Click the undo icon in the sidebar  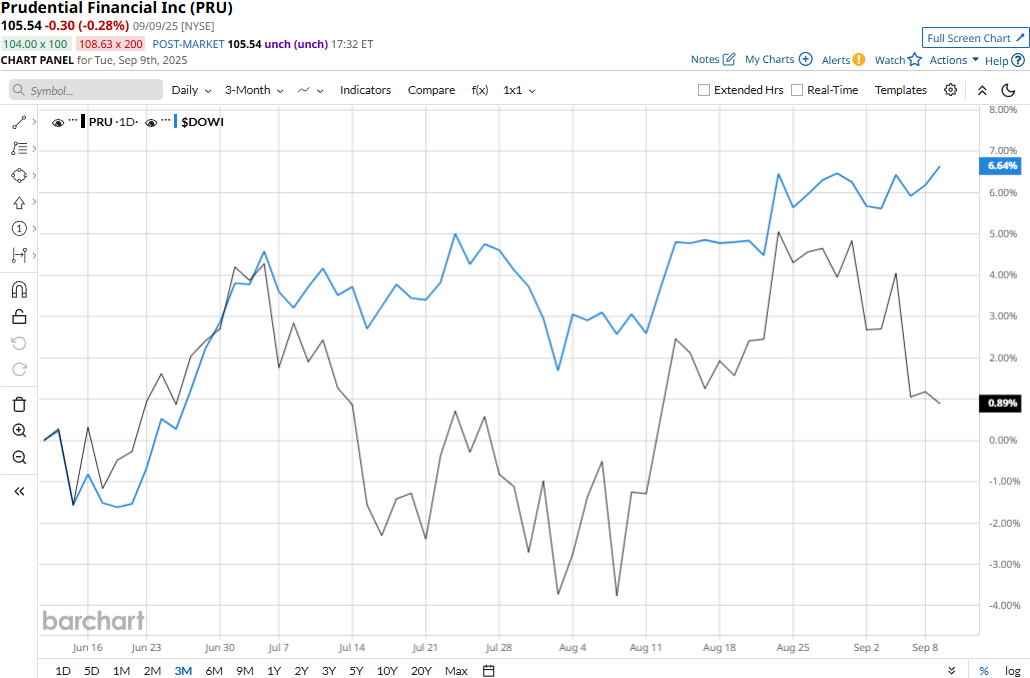pos(19,343)
